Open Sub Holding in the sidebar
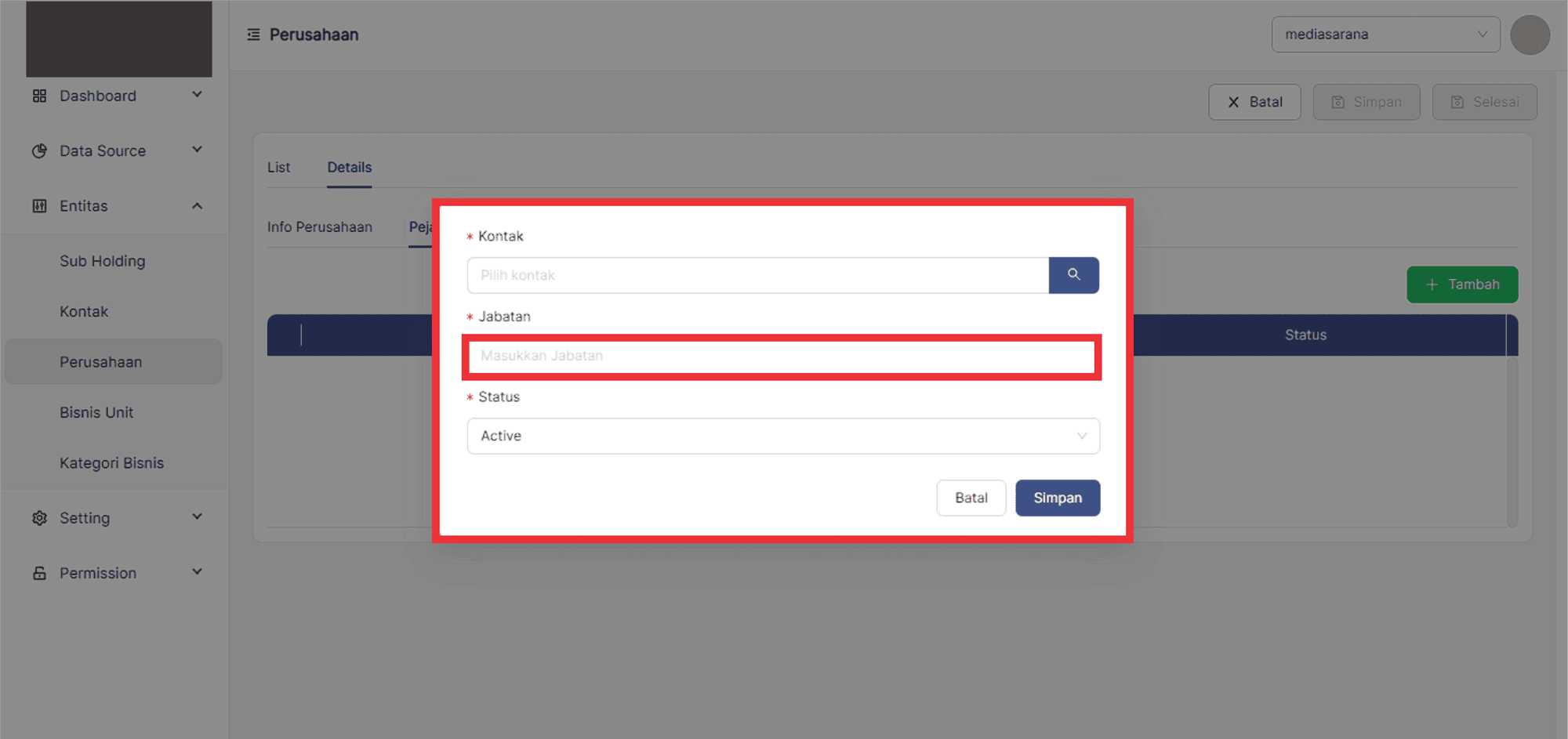 click(x=102, y=261)
